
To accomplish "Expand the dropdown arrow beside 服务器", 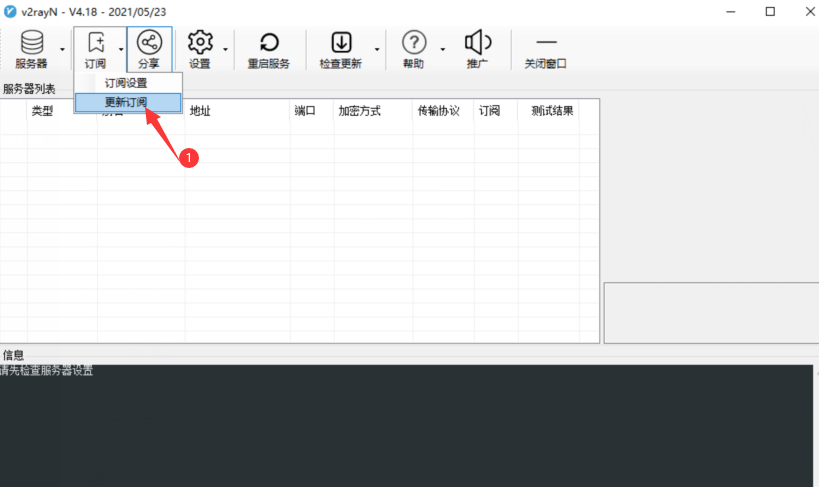I will click(x=62, y=49).
